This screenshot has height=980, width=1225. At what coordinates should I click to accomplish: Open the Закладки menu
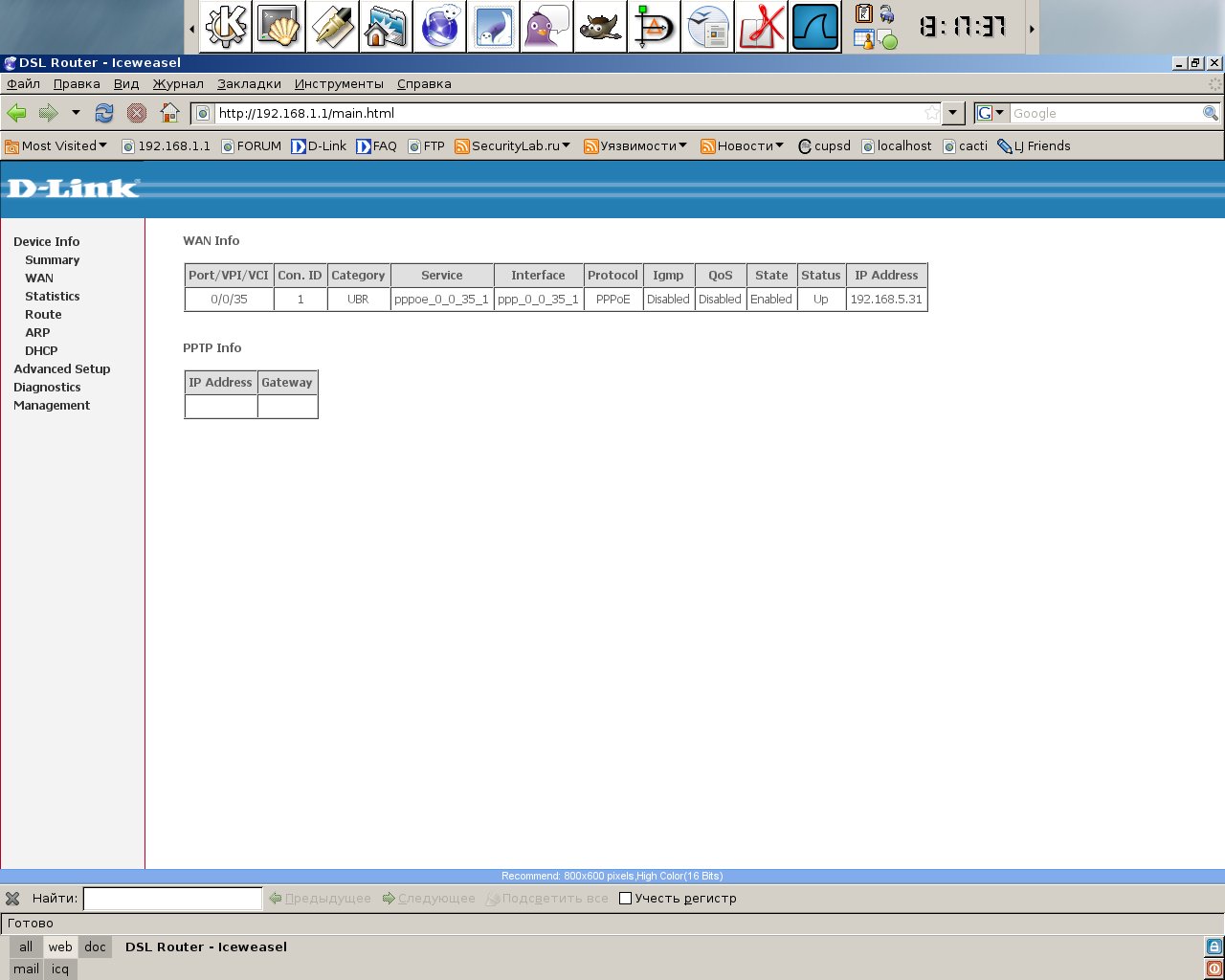tap(249, 84)
